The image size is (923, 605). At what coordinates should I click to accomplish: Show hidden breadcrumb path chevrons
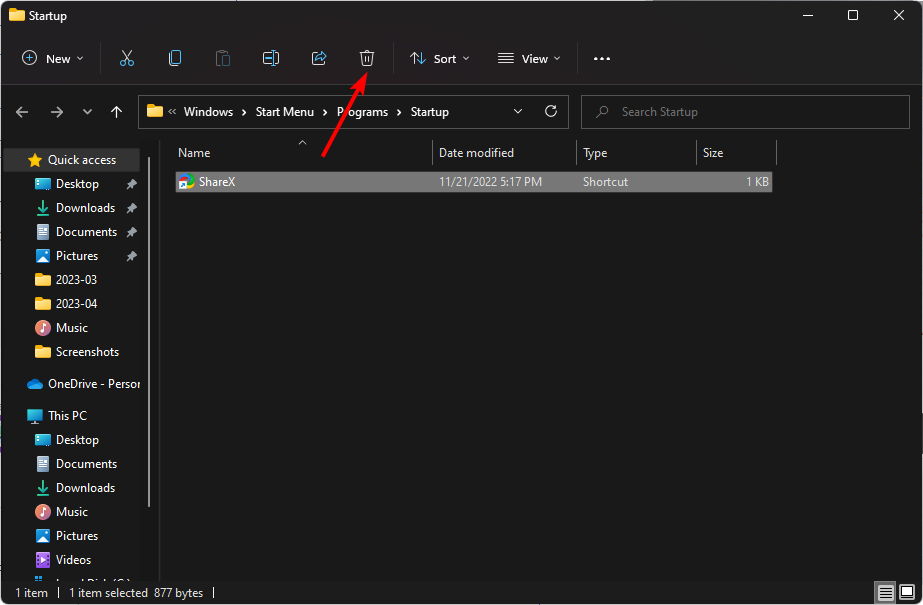172,111
